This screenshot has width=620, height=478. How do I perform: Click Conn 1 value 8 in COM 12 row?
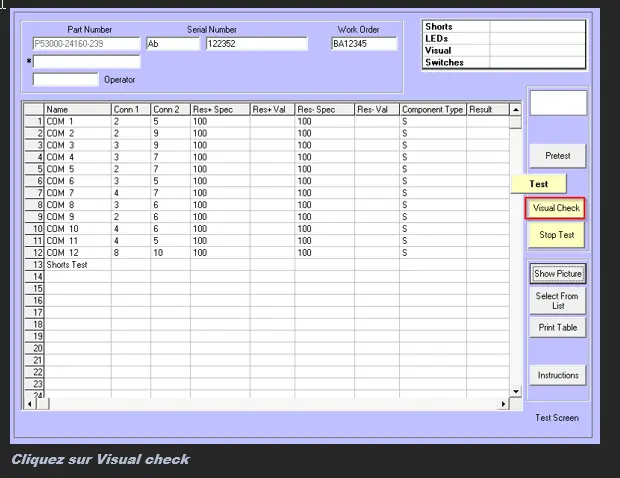[131, 253]
